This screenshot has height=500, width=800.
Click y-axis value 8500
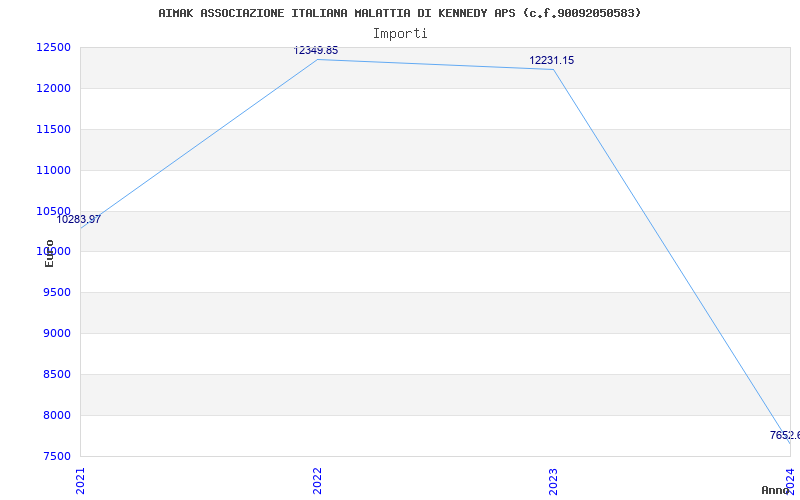pyautogui.click(x=56, y=374)
